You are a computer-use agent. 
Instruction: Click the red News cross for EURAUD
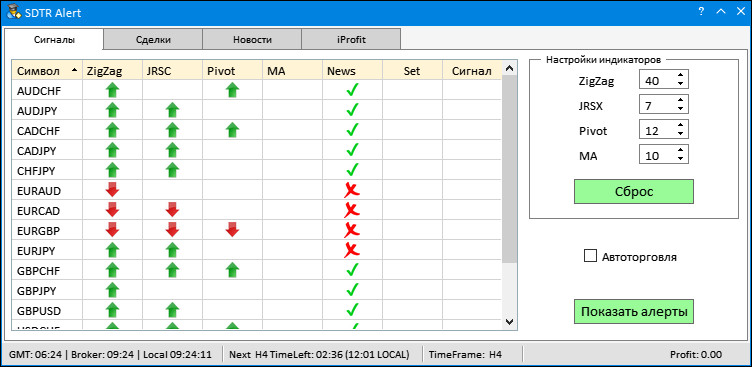coord(352,190)
